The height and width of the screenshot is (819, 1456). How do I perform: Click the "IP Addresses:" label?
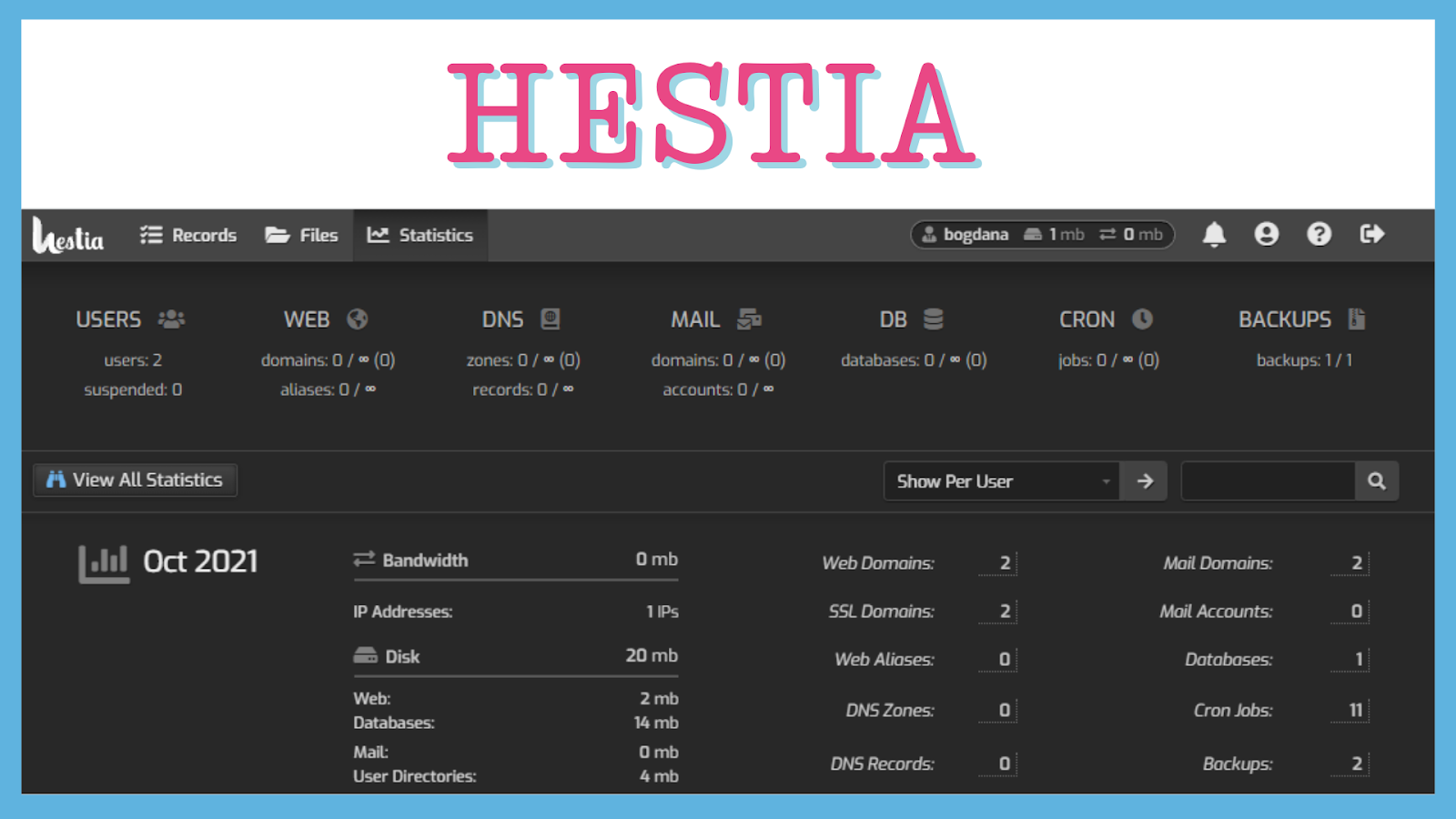[x=402, y=612]
